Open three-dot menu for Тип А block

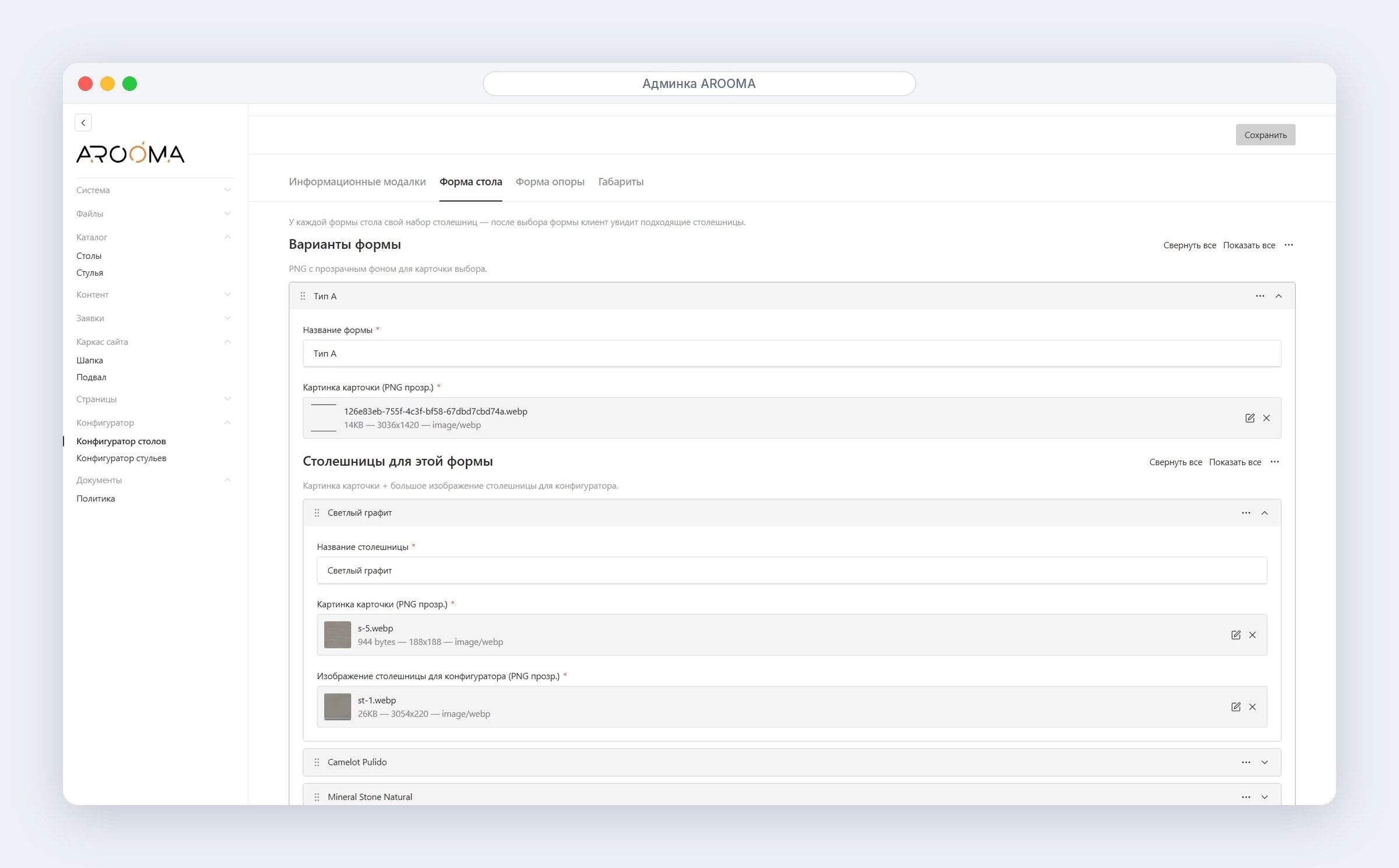(1260, 296)
